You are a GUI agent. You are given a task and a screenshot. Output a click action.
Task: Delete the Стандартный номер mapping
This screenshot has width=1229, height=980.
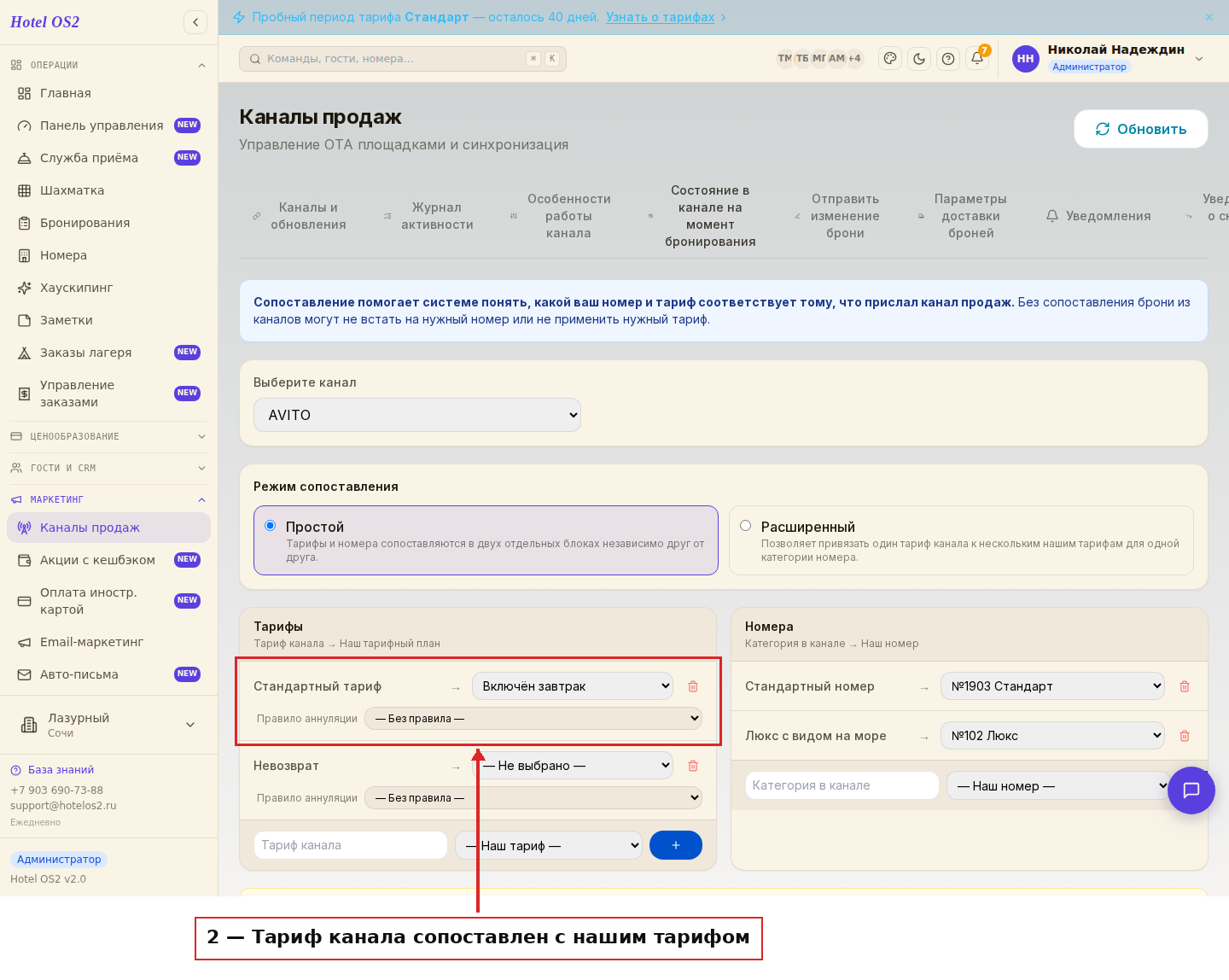pos(1185,686)
